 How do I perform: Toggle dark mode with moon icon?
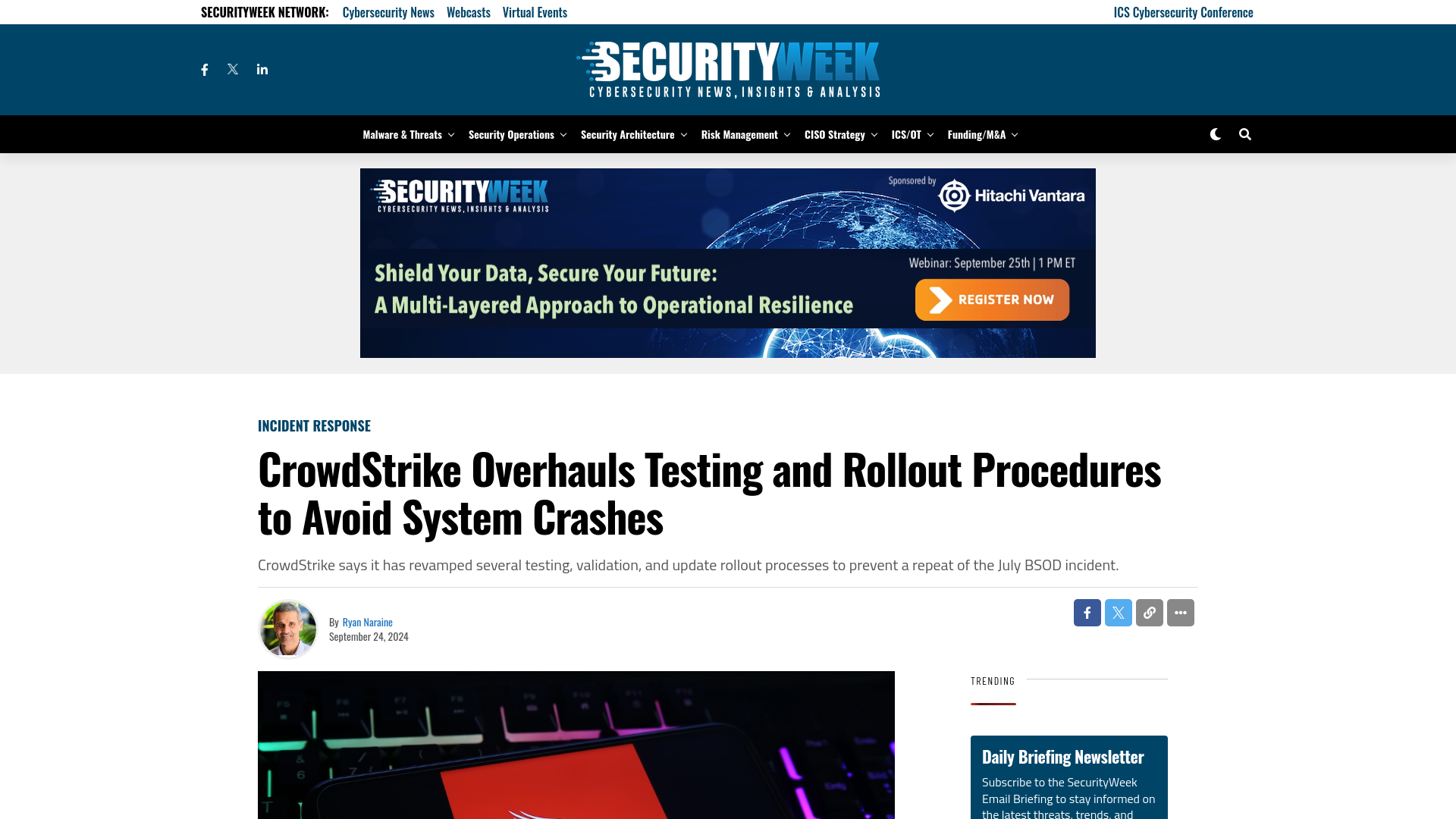(x=1215, y=134)
